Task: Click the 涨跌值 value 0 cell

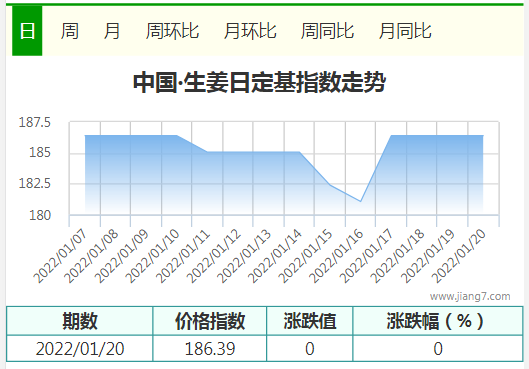Action: (310, 348)
